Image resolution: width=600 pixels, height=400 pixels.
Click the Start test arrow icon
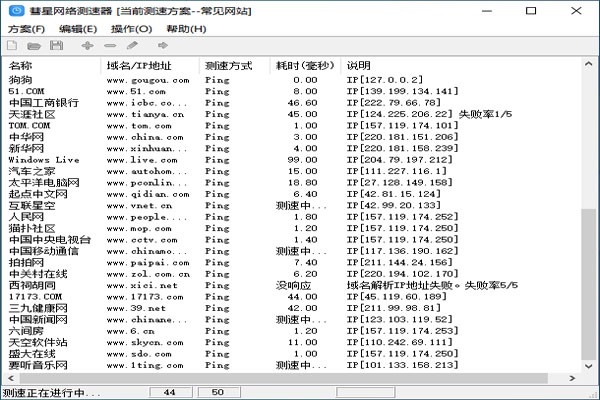pyautogui.click(x=163, y=46)
